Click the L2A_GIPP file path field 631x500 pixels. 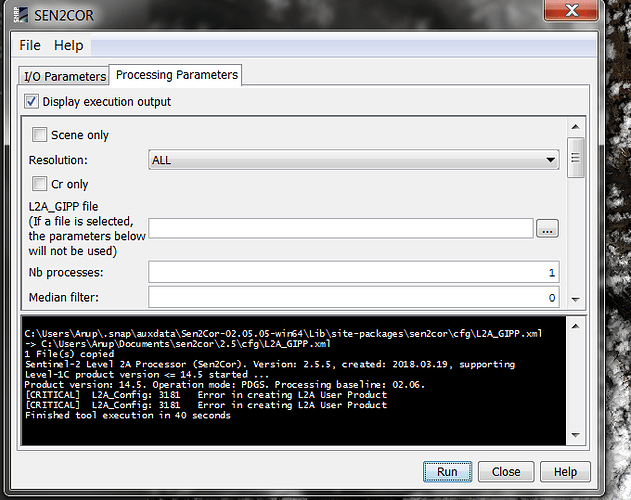click(x=341, y=228)
